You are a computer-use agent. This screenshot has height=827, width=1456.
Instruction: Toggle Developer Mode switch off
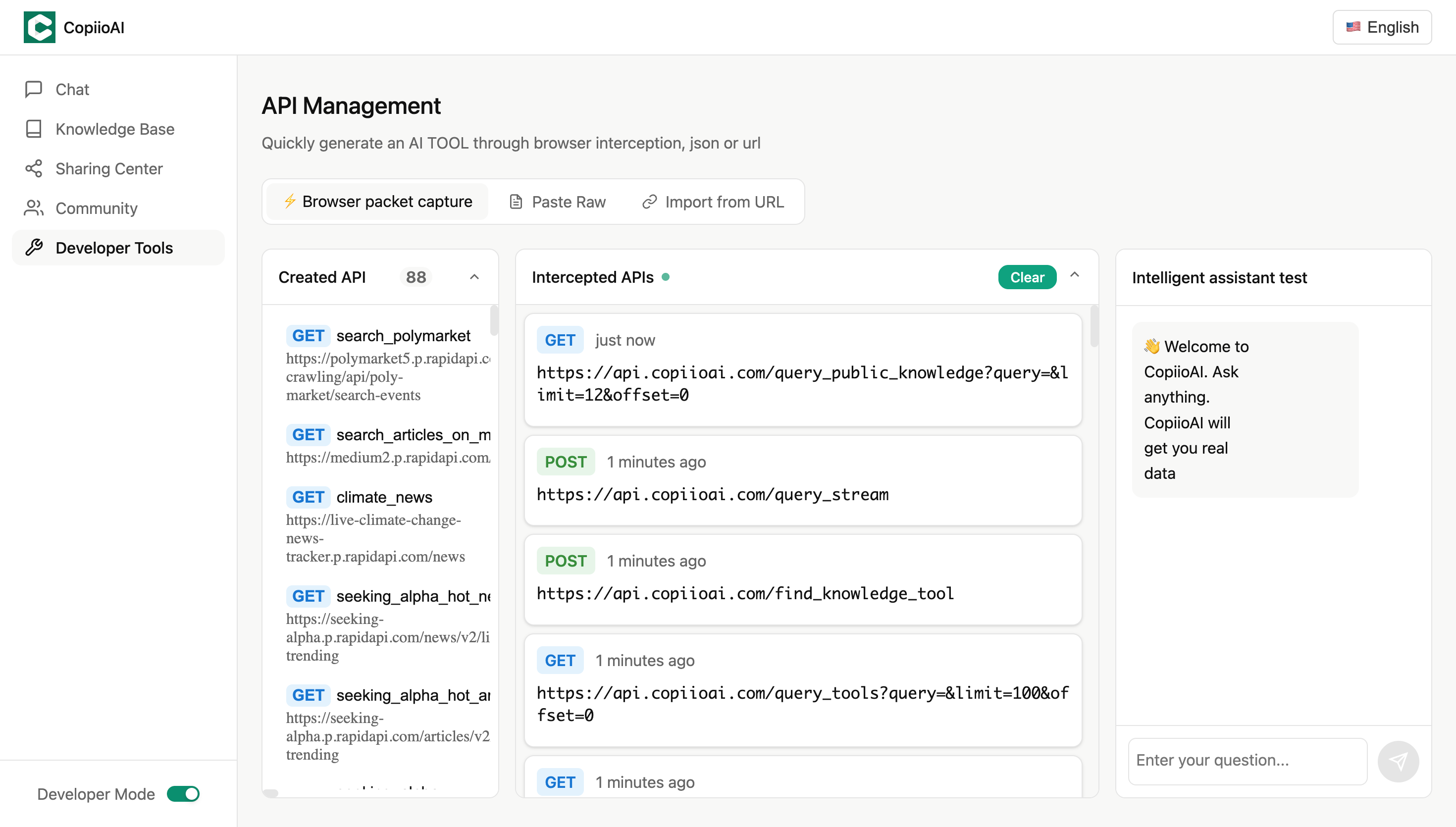(x=183, y=793)
